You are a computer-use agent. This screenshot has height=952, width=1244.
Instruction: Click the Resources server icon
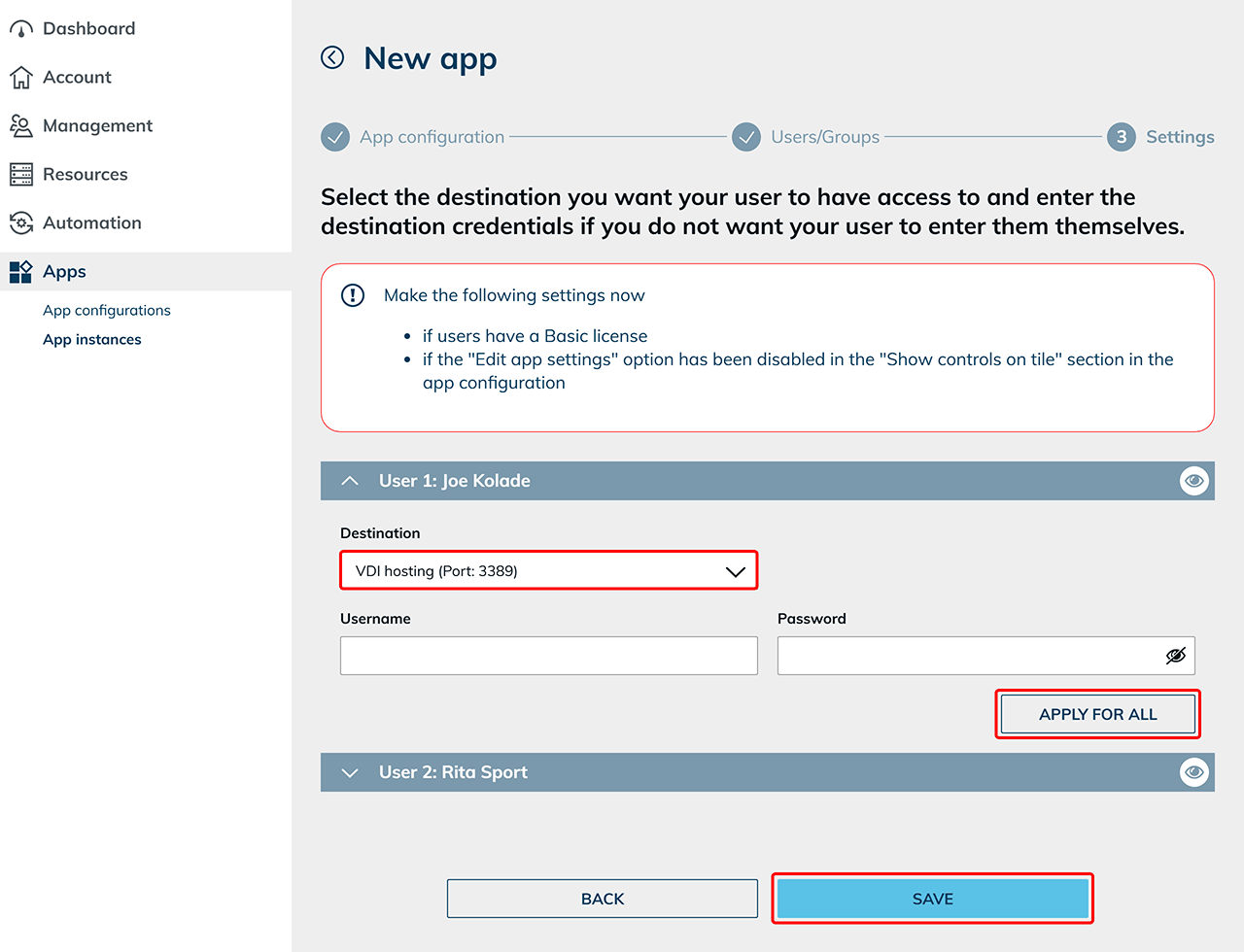point(20,175)
